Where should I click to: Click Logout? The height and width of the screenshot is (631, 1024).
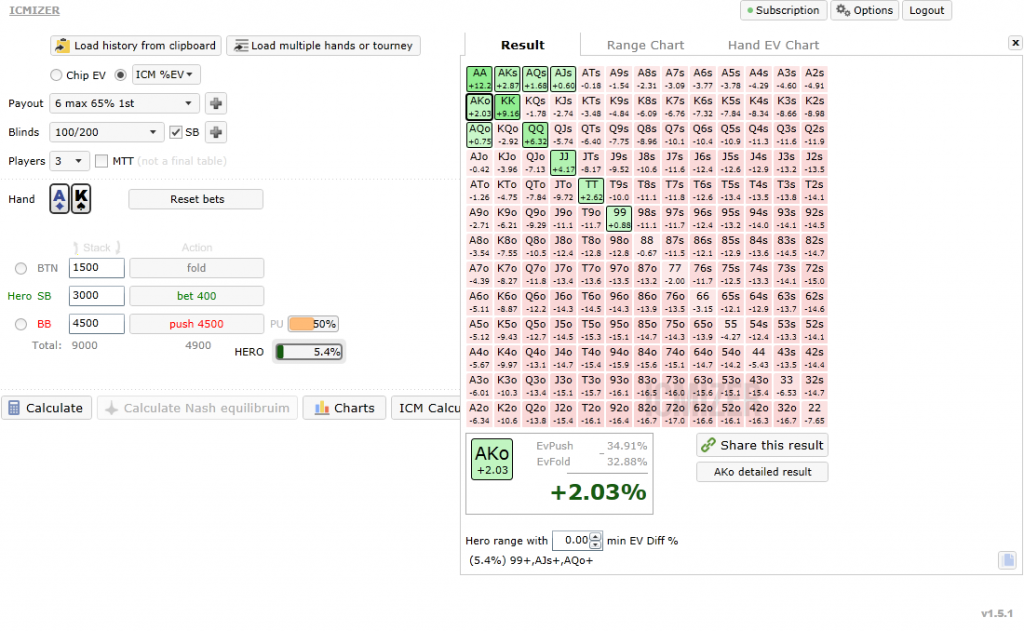coord(927,10)
